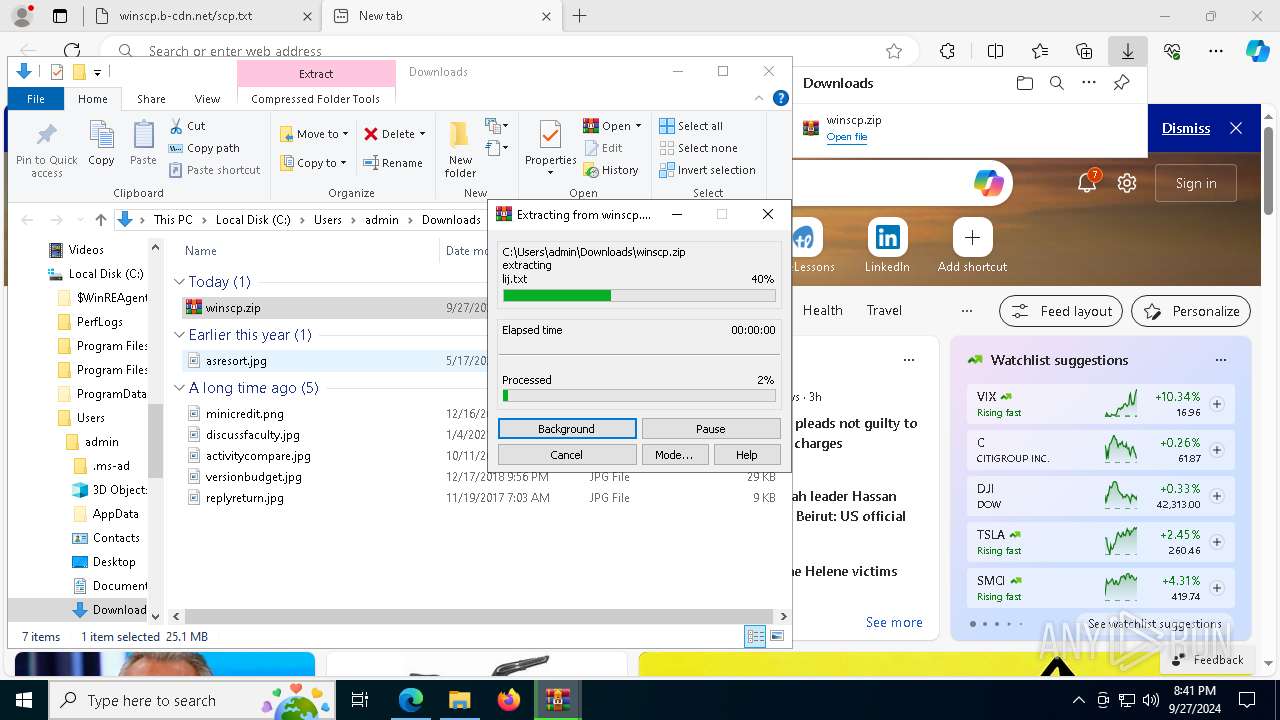Add SMCI to watchlist
Viewport: 1280px width, 720px height.
click(1217, 588)
